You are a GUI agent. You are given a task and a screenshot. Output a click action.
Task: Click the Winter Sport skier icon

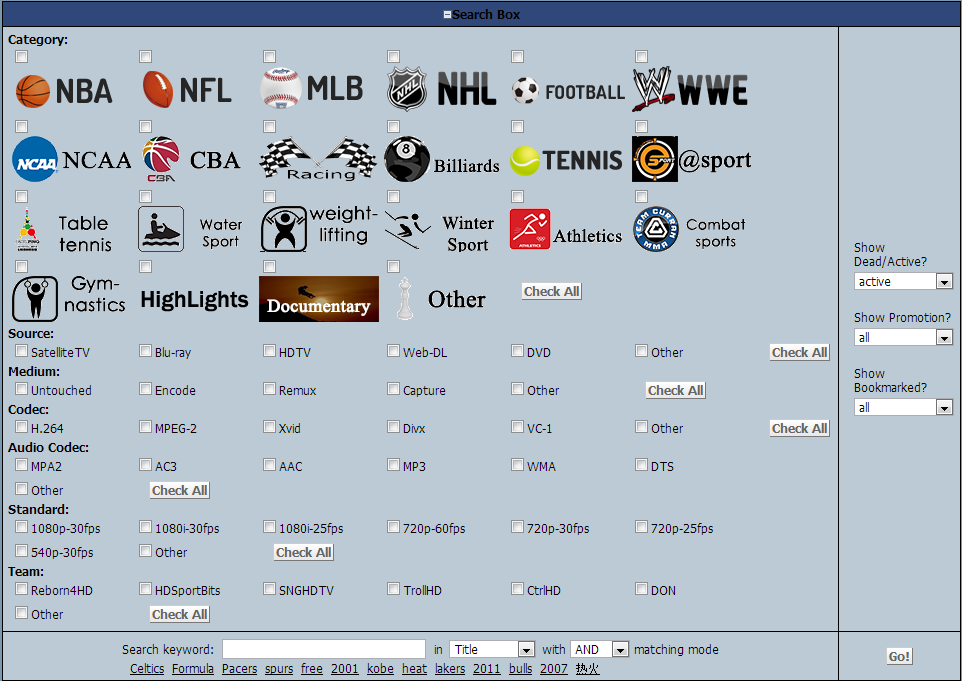(x=440, y=229)
